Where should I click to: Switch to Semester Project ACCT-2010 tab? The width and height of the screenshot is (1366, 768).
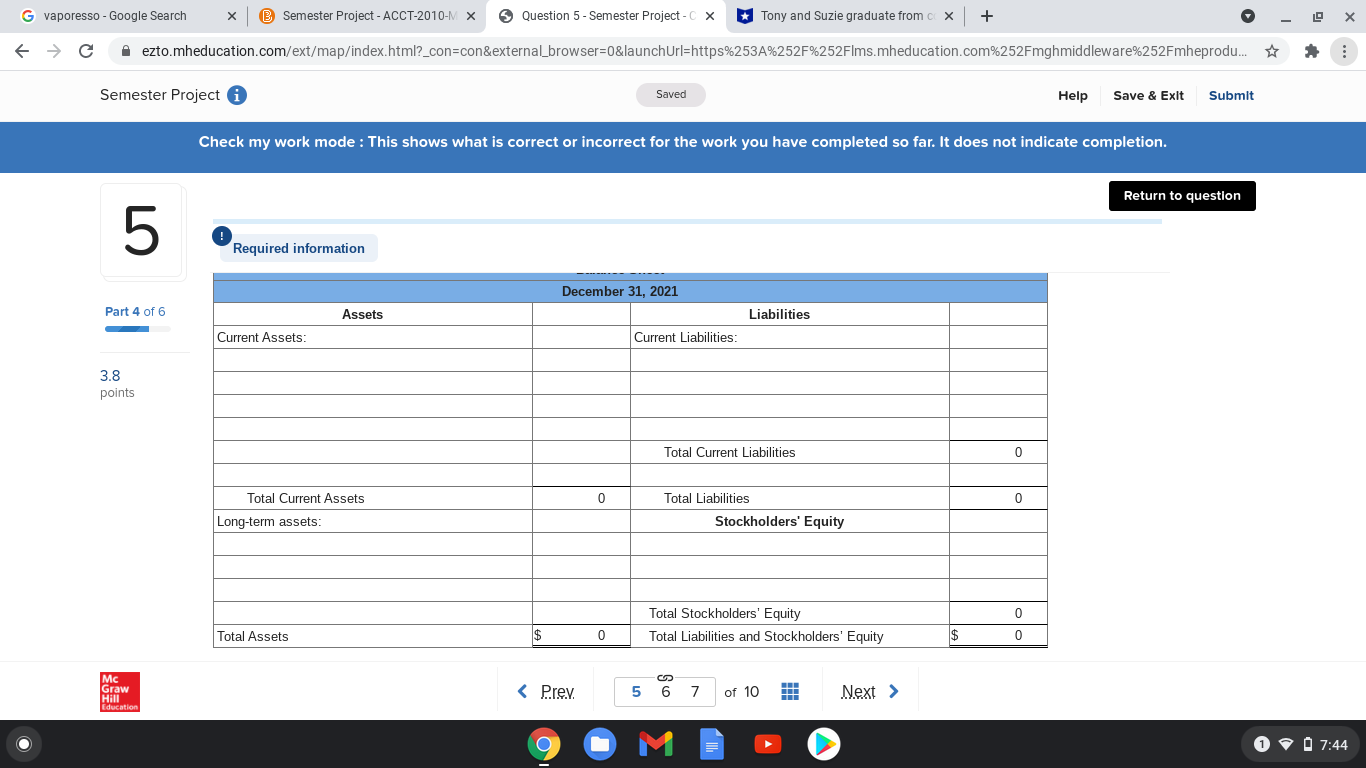366,16
